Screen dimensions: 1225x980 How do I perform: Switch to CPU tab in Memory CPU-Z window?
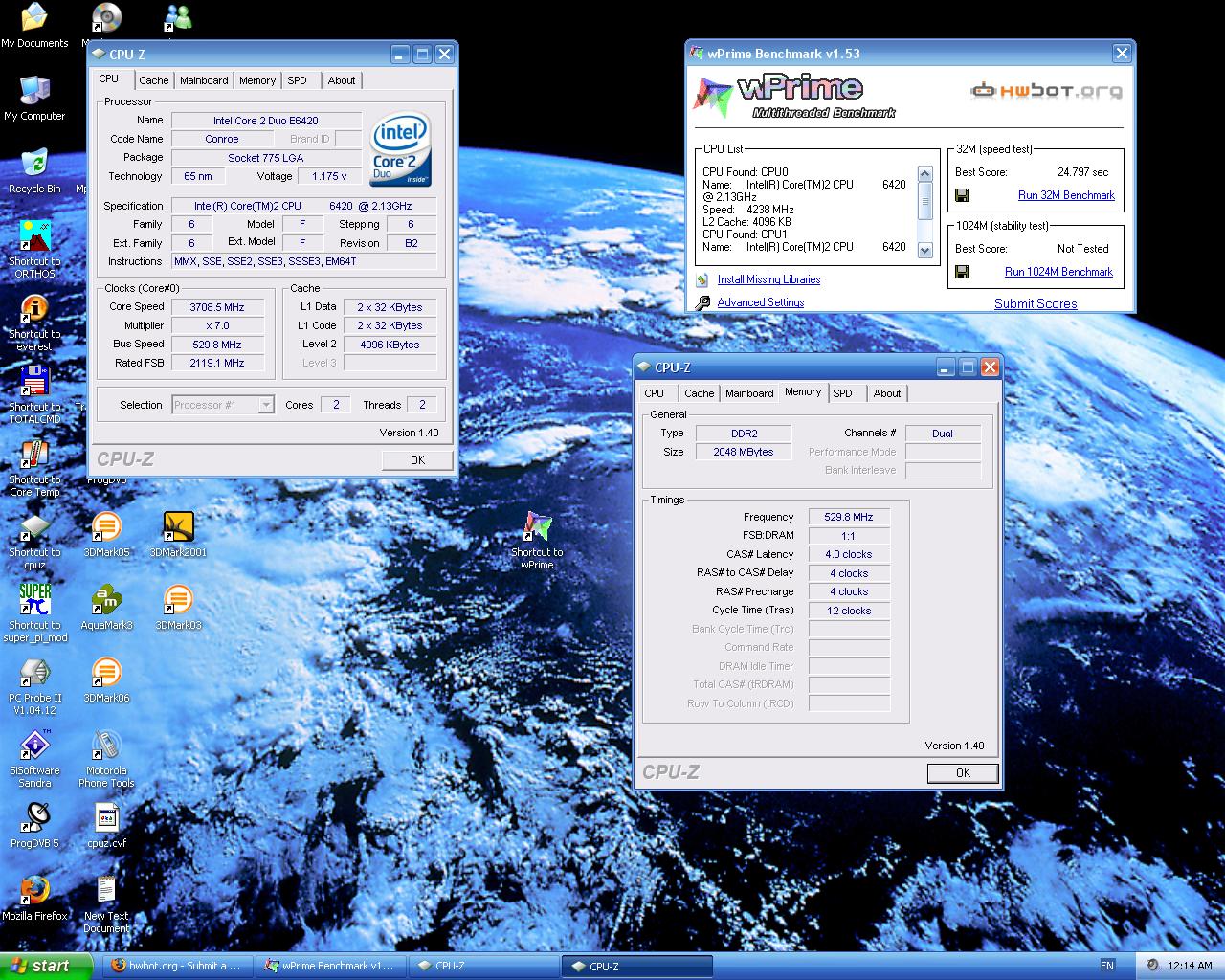pyautogui.click(x=655, y=393)
